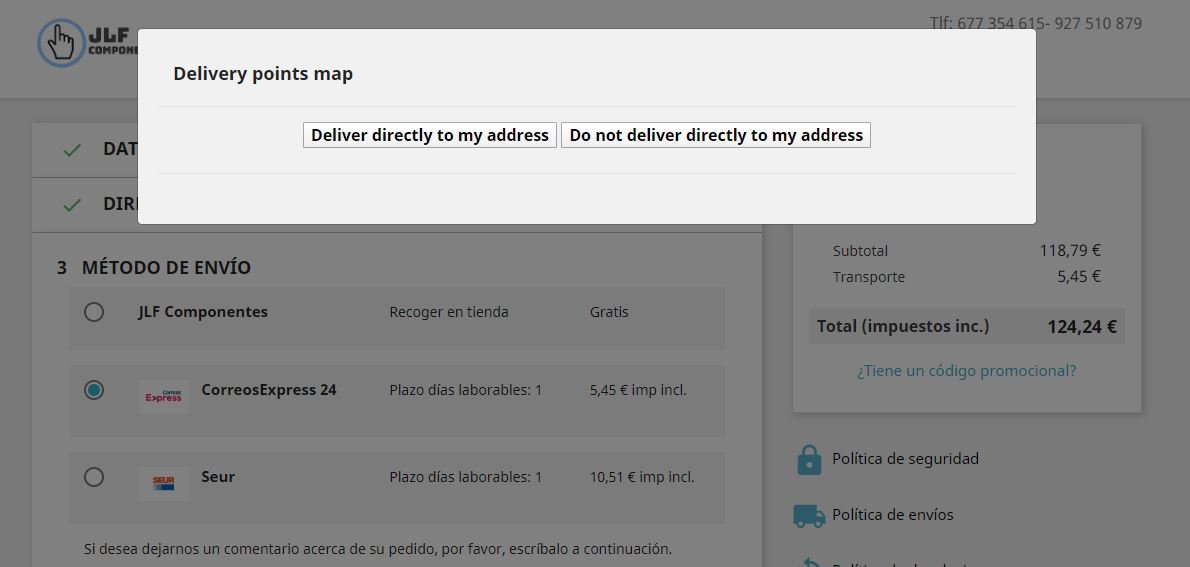This screenshot has width=1190, height=567.
Task: Select Seur shipping radio button
Action: [94, 477]
